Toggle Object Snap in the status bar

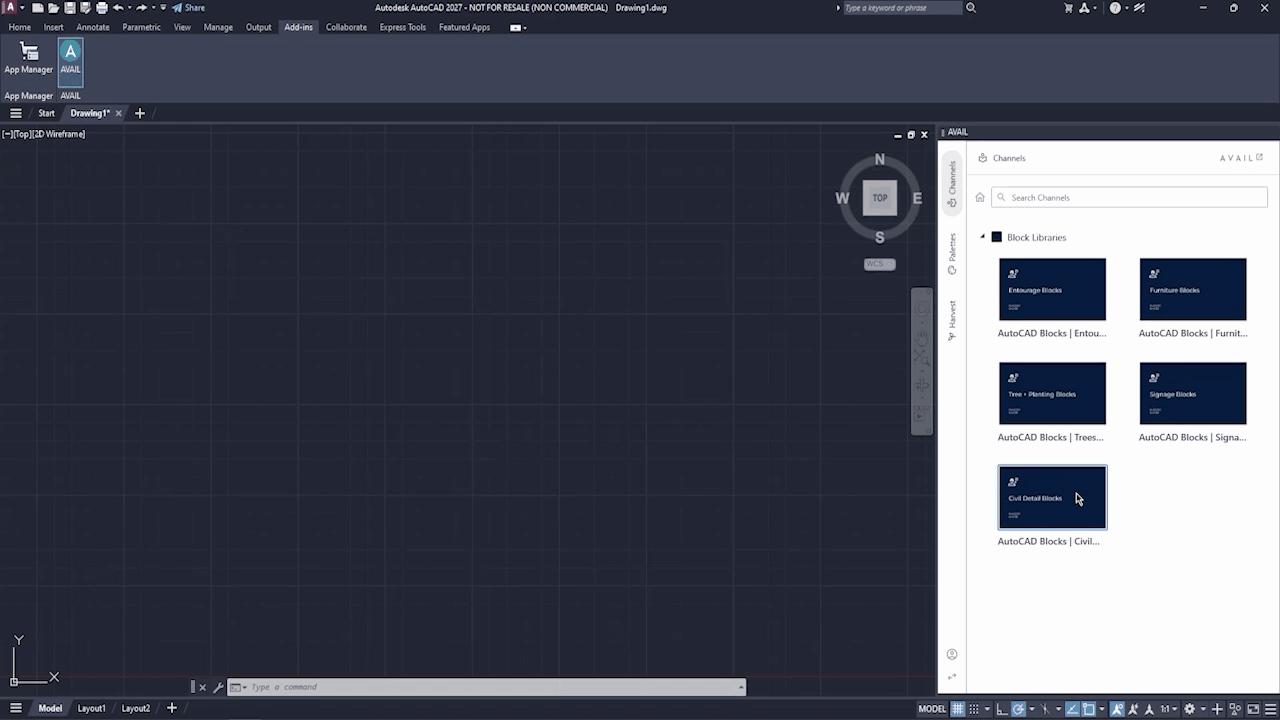pyautogui.click(x=1088, y=709)
